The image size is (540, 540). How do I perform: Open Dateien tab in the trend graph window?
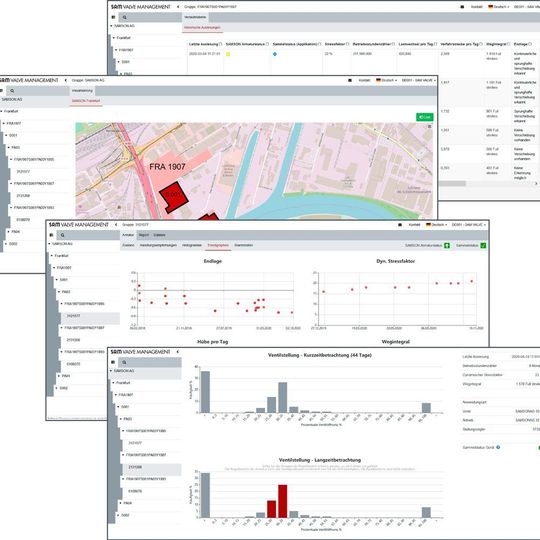coord(159,235)
